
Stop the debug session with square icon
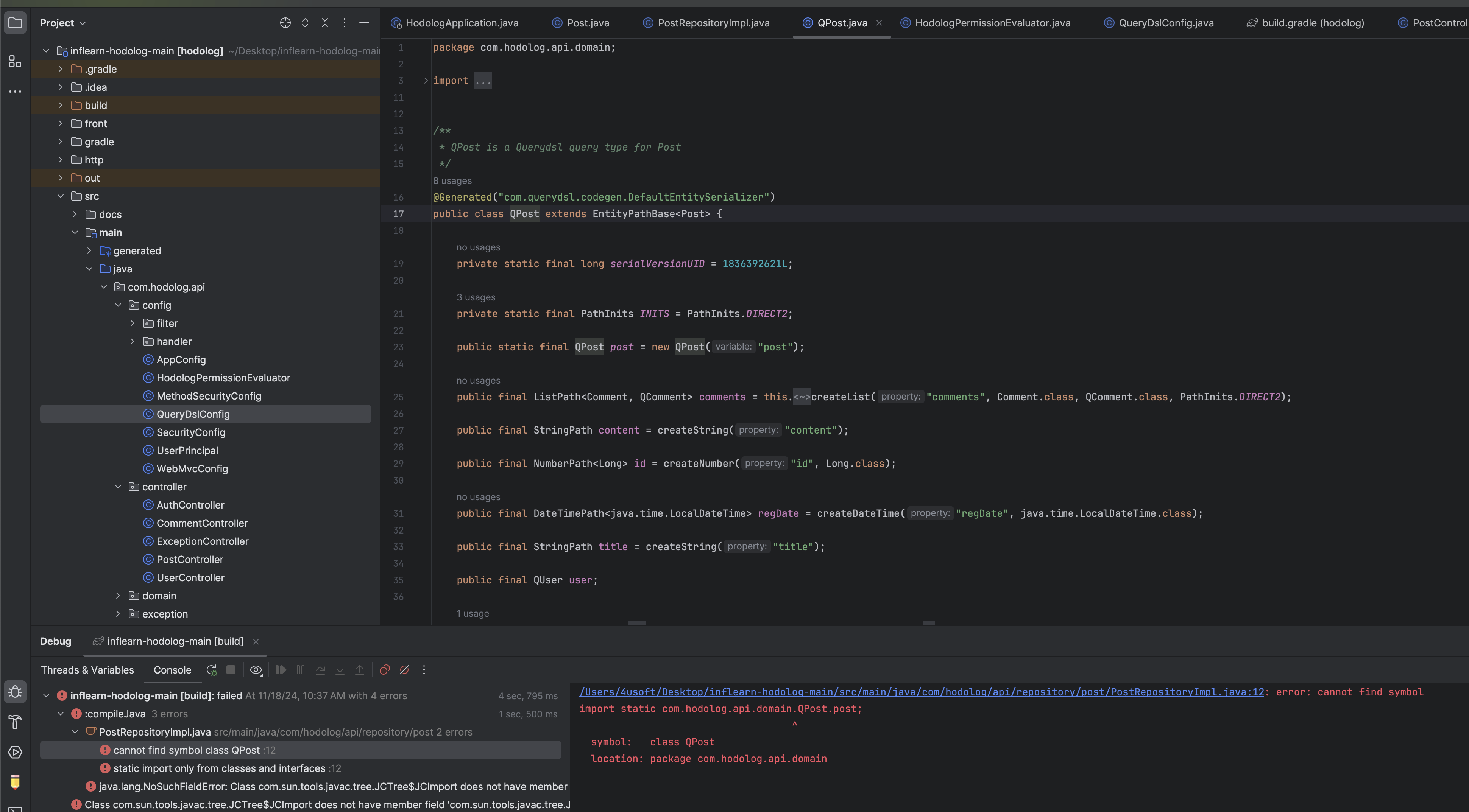pos(231,670)
